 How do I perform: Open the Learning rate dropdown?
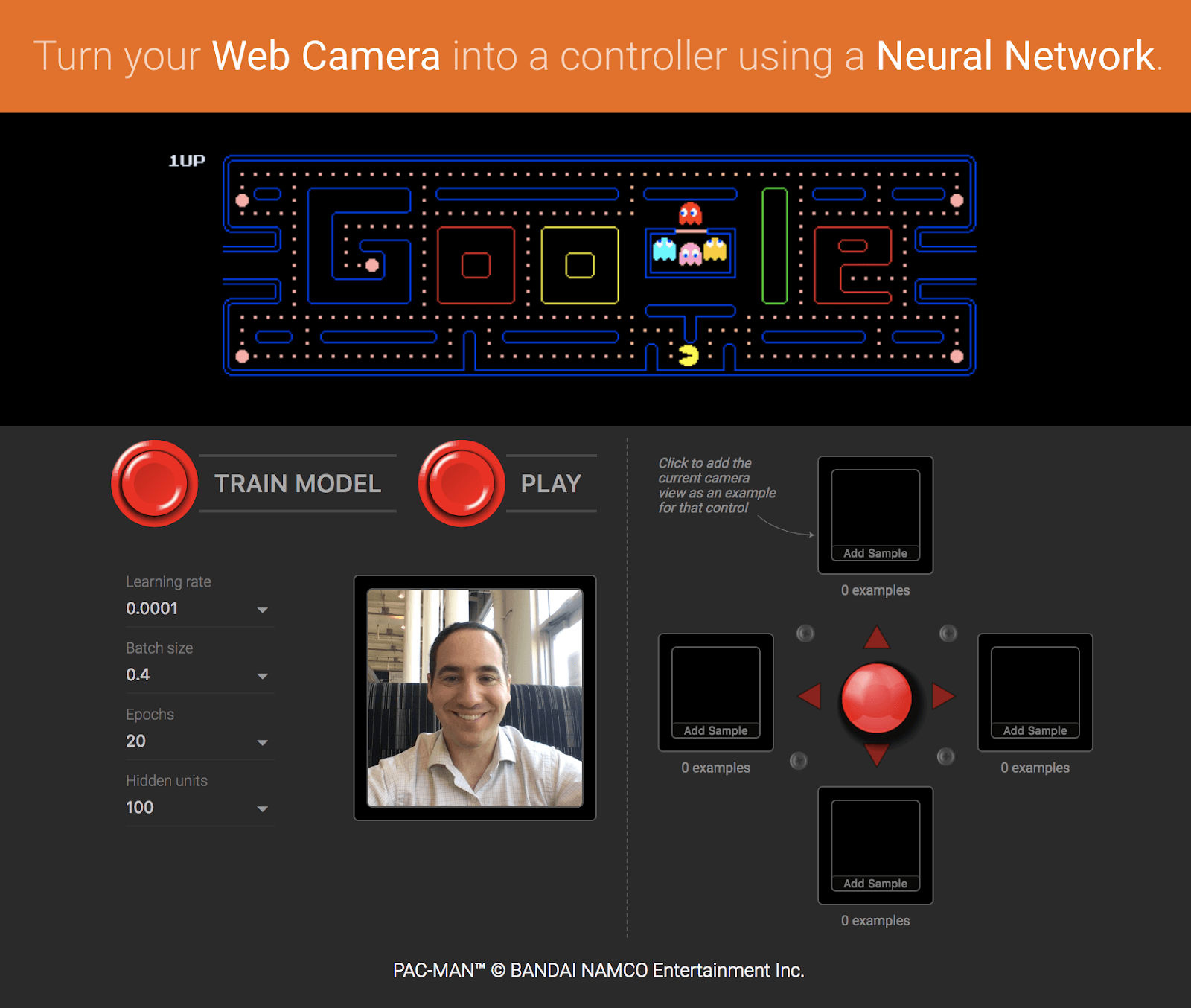click(199, 609)
